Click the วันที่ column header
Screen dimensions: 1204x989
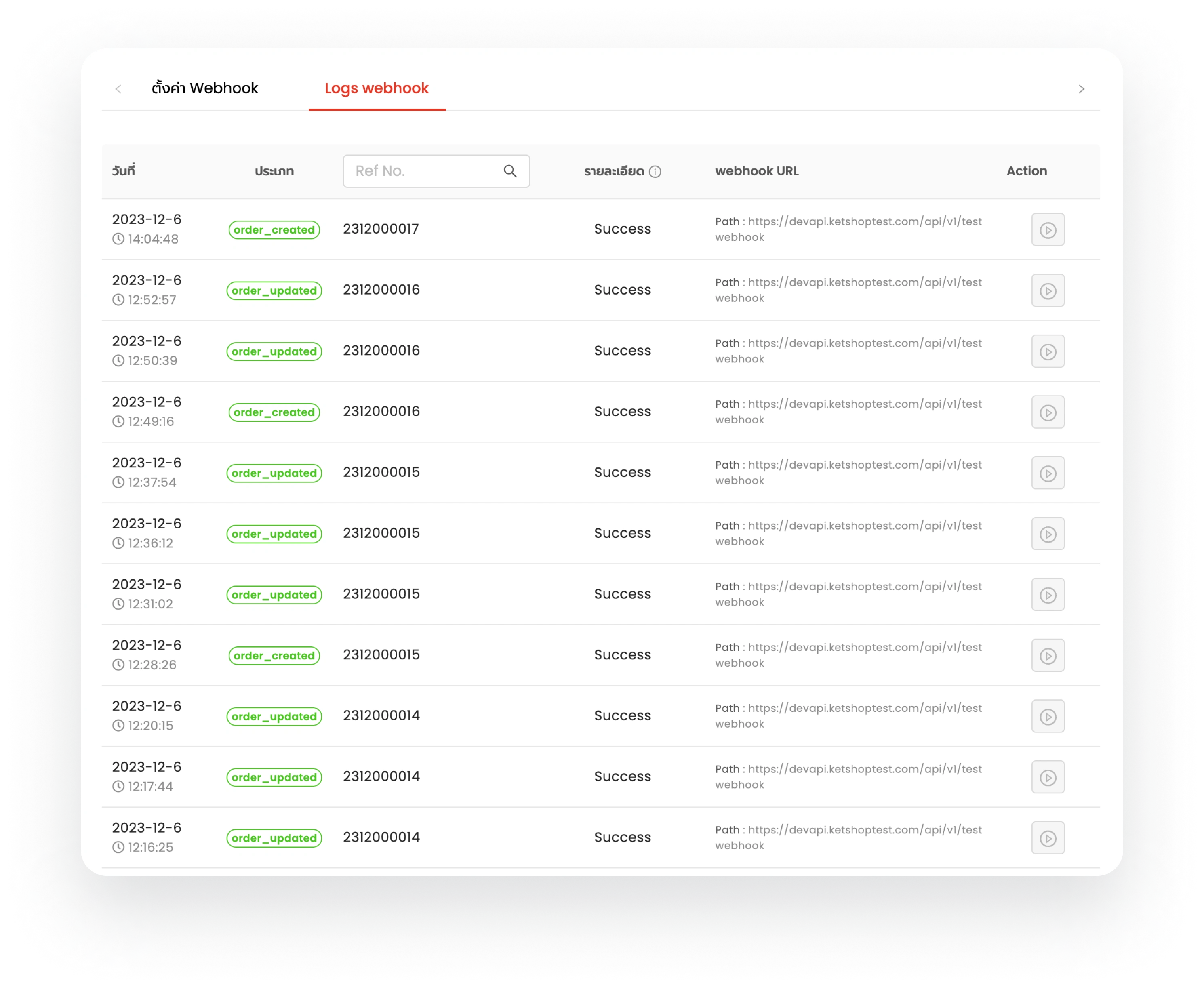click(x=124, y=170)
